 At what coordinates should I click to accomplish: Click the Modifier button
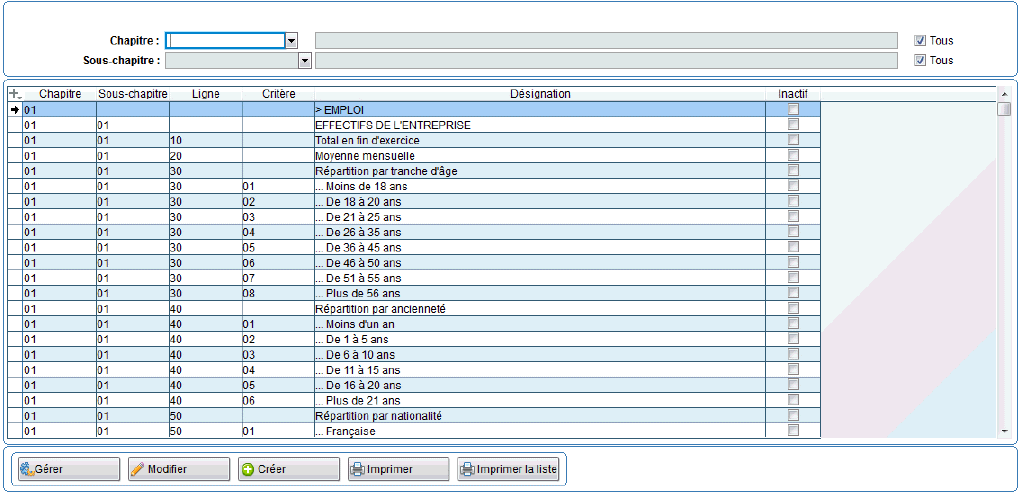[x=179, y=469]
